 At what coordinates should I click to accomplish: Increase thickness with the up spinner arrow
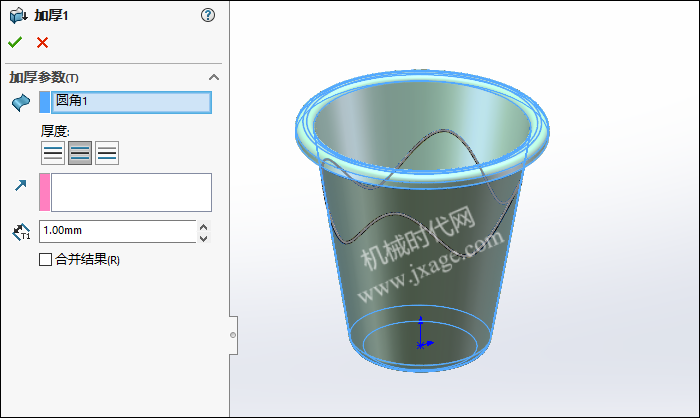204,226
